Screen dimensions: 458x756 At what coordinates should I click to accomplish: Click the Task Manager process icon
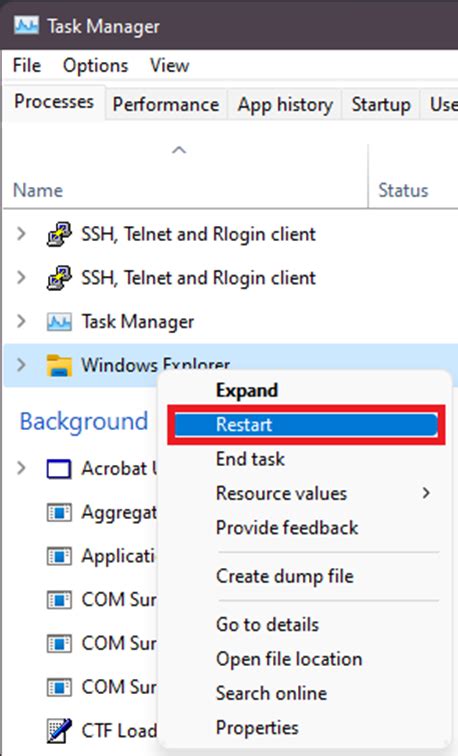click(x=59, y=322)
